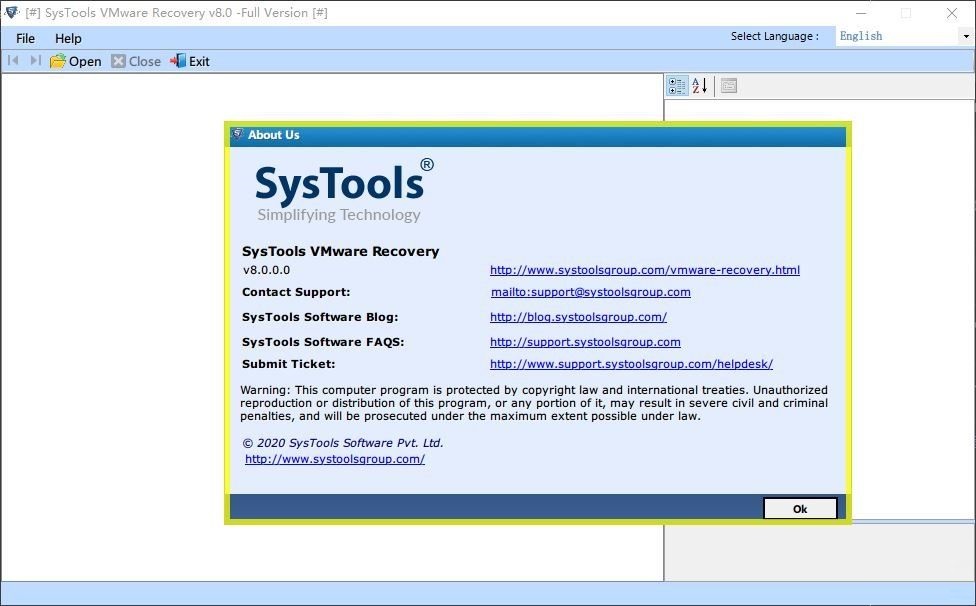
Task: Click the Open folder toolbar button
Action: 75,61
